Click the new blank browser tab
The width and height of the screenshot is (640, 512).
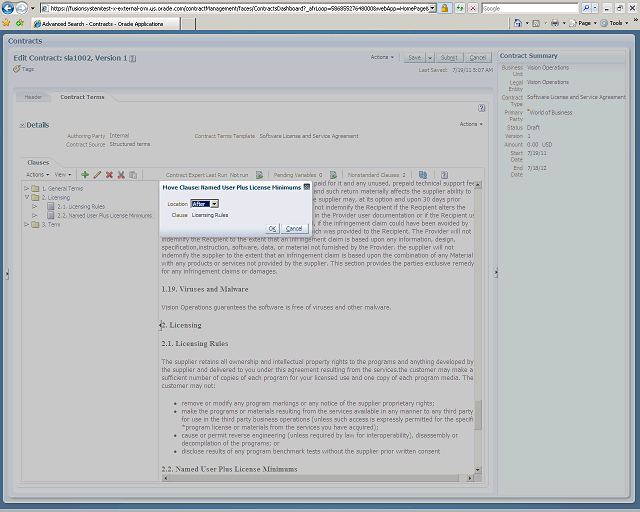pos(188,24)
